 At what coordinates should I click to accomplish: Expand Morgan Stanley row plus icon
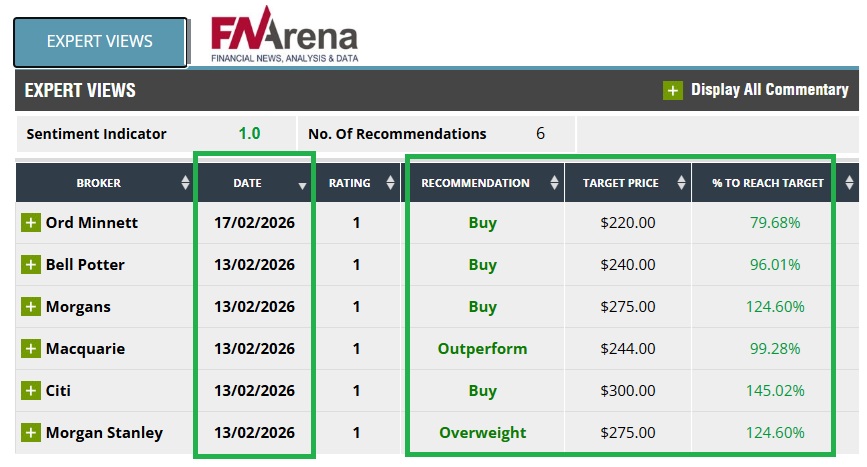click(x=31, y=433)
